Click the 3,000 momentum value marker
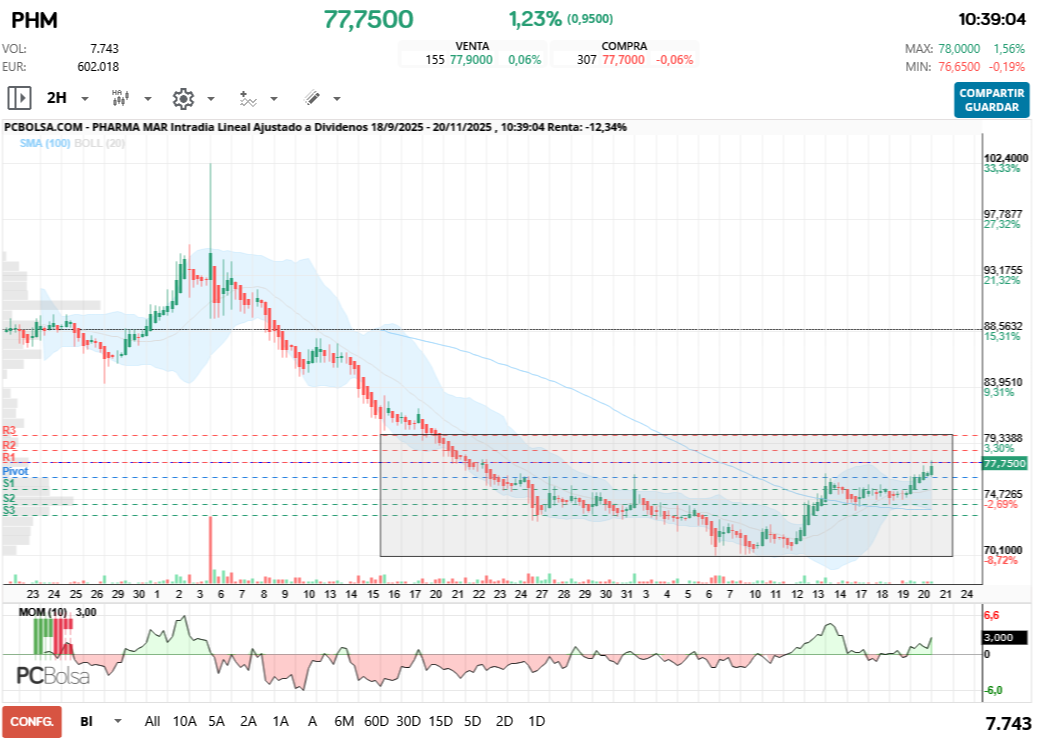The height and width of the screenshot is (743, 1045). point(1005,637)
